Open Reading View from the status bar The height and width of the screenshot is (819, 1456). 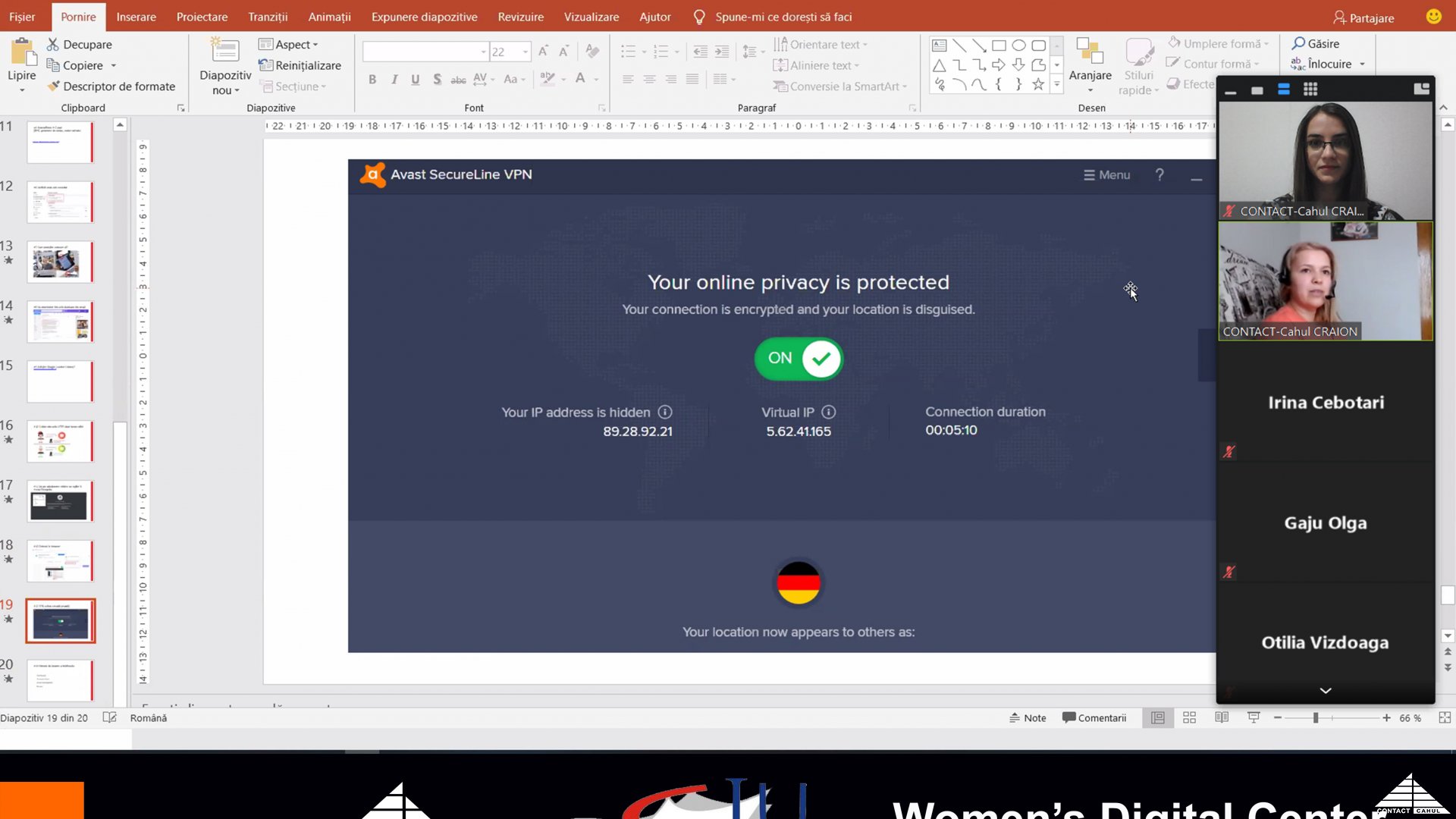pyautogui.click(x=1222, y=717)
